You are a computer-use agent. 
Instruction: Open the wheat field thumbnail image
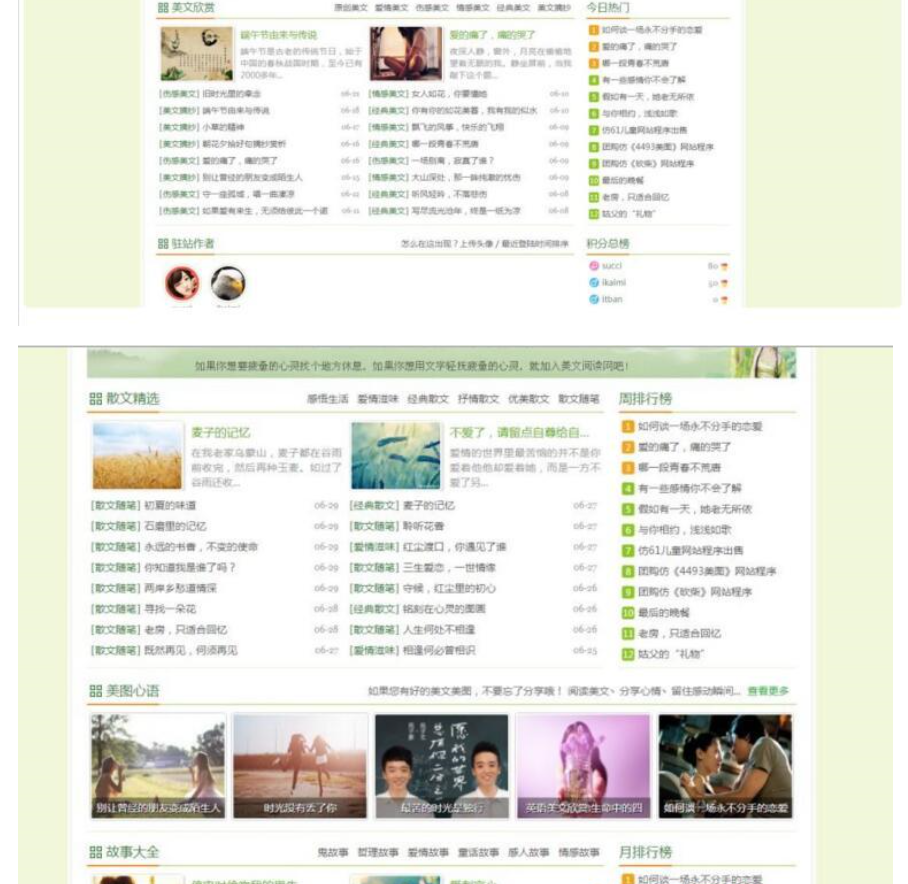coord(137,456)
